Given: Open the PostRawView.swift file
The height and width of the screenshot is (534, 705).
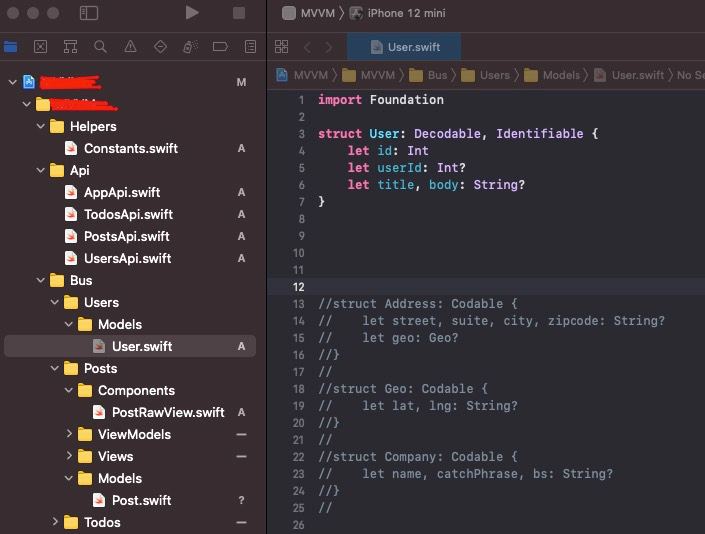Looking at the screenshot, I should tap(167, 412).
